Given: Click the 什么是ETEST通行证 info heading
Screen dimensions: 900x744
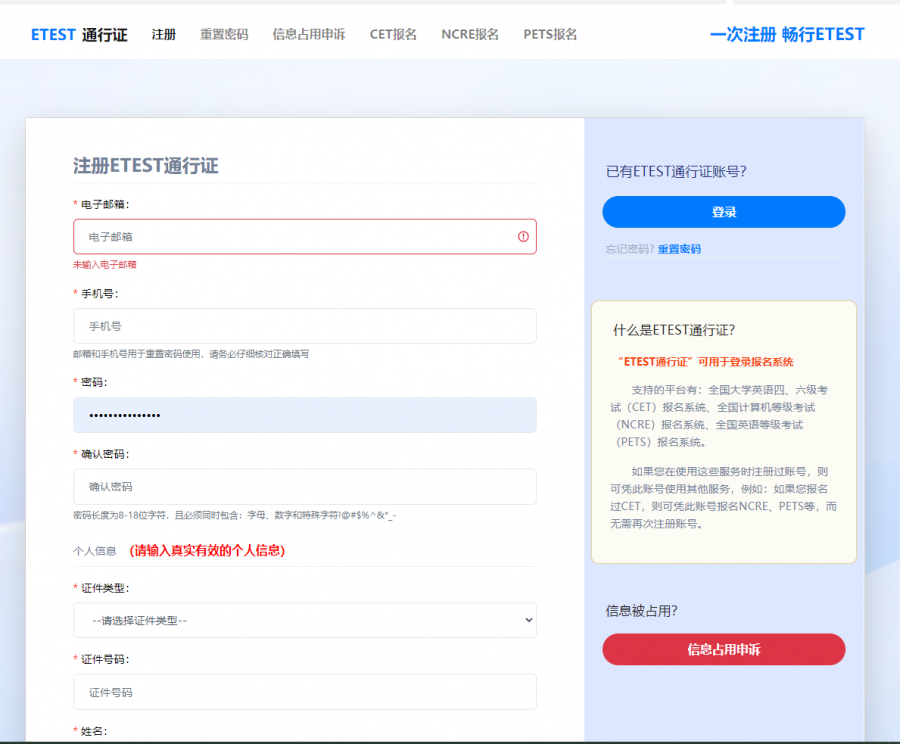Looking at the screenshot, I should pyautogui.click(x=674, y=330).
